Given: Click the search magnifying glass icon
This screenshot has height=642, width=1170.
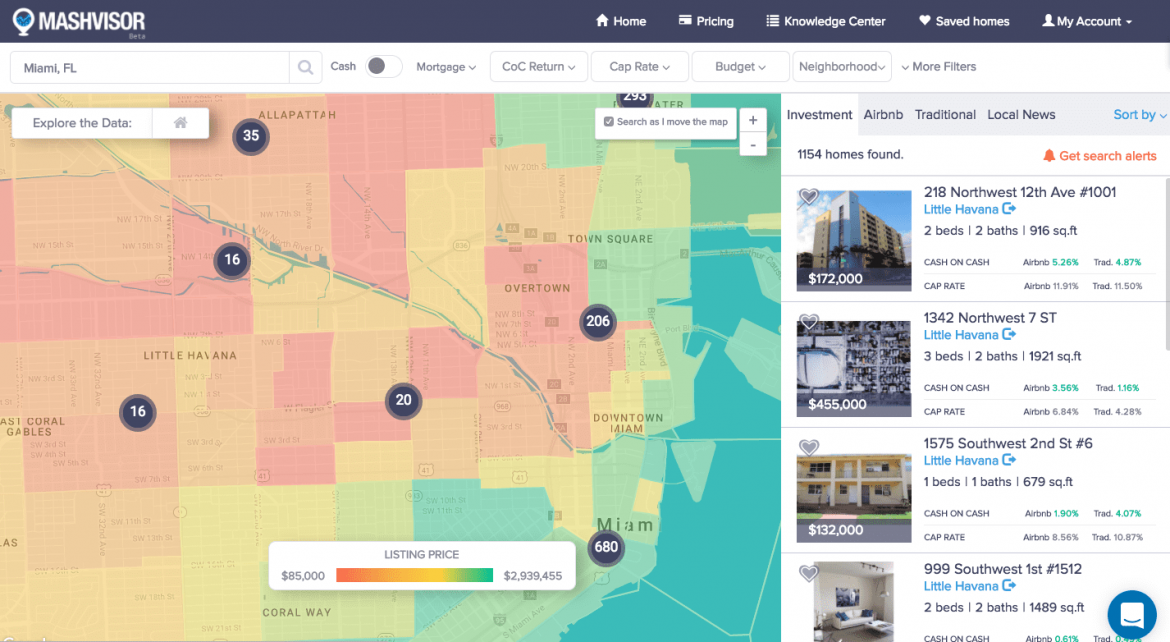Looking at the screenshot, I should 305,66.
